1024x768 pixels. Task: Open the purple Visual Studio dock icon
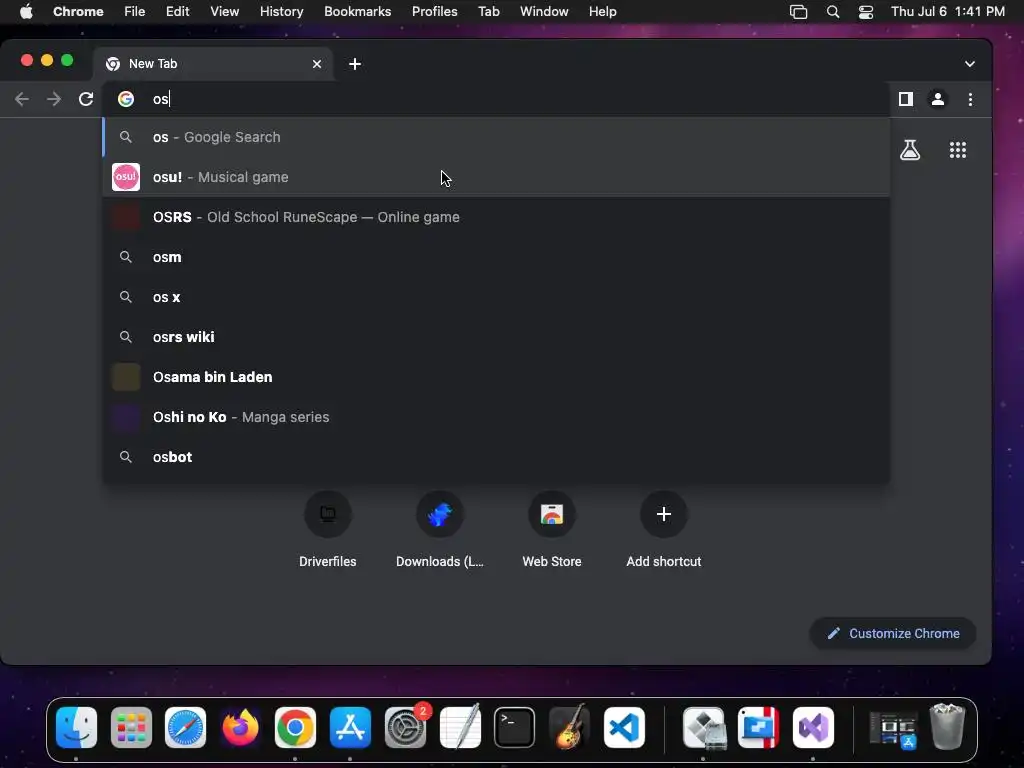(813, 728)
